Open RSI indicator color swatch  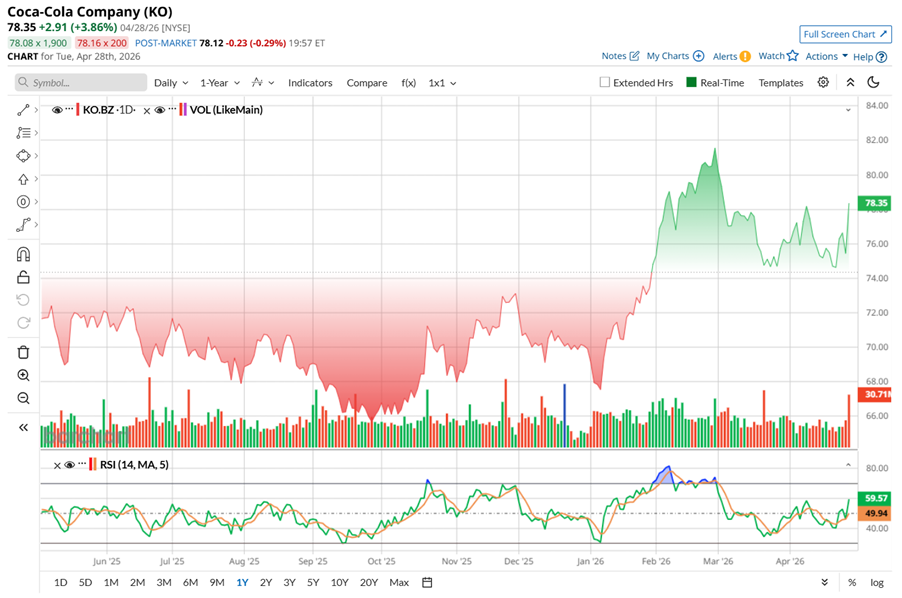93,465
